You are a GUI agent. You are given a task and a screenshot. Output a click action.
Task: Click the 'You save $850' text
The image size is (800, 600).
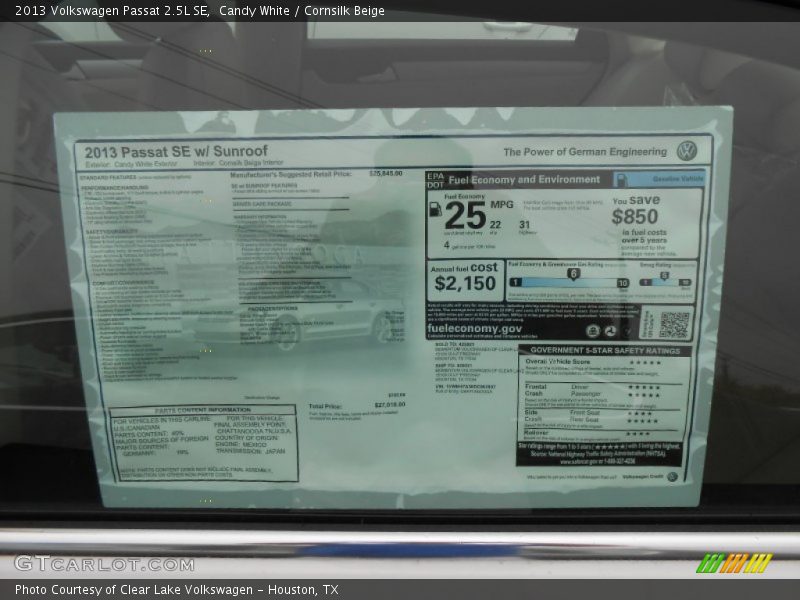pyautogui.click(x=636, y=210)
